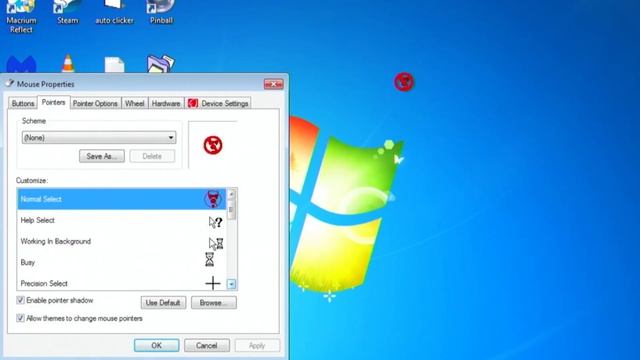The height and width of the screenshot is (360, 640).
Task: Open the Wheel tab
Action: pos(135,104)
